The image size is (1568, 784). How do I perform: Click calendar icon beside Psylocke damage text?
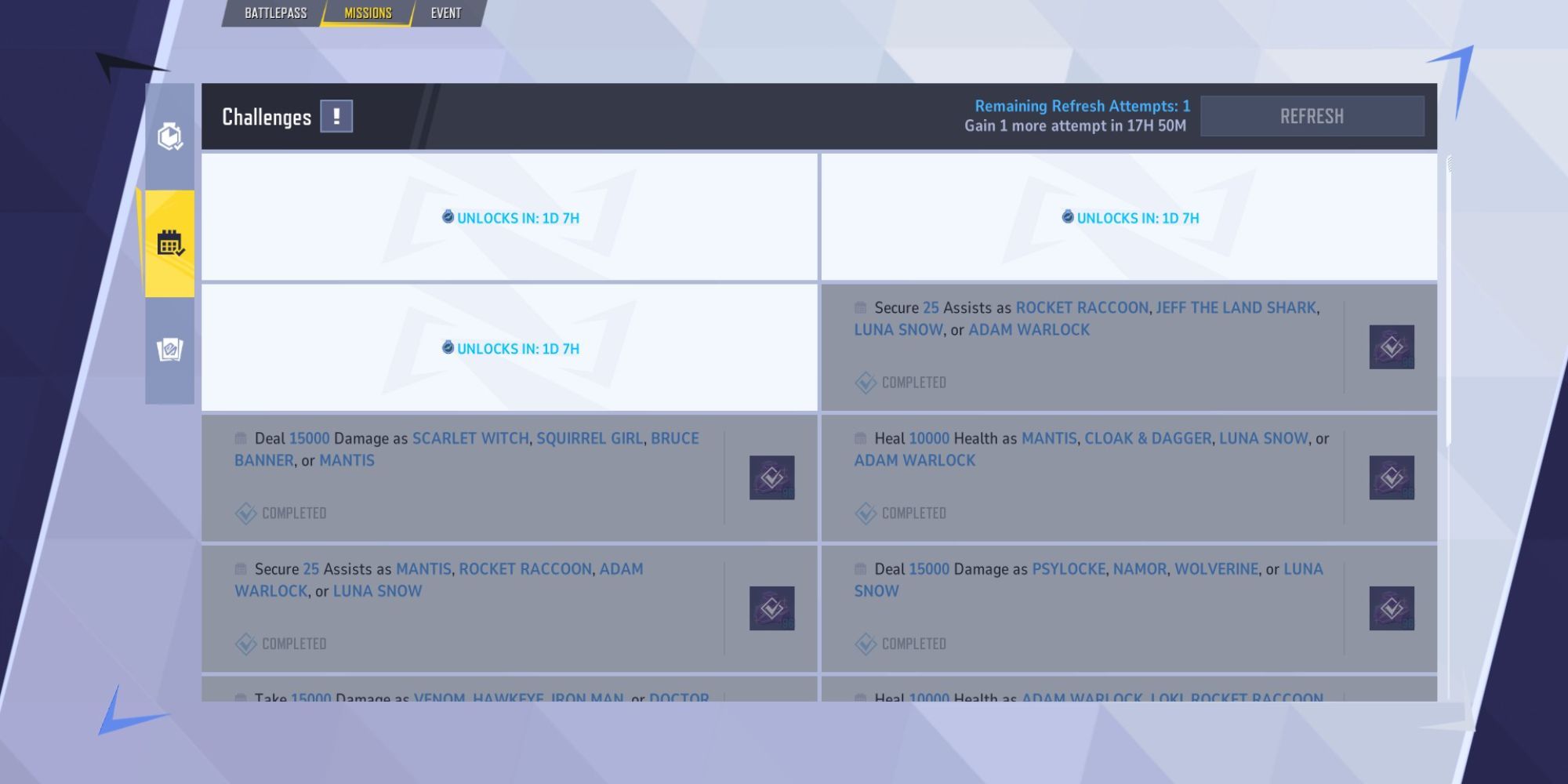click(861, 569)
